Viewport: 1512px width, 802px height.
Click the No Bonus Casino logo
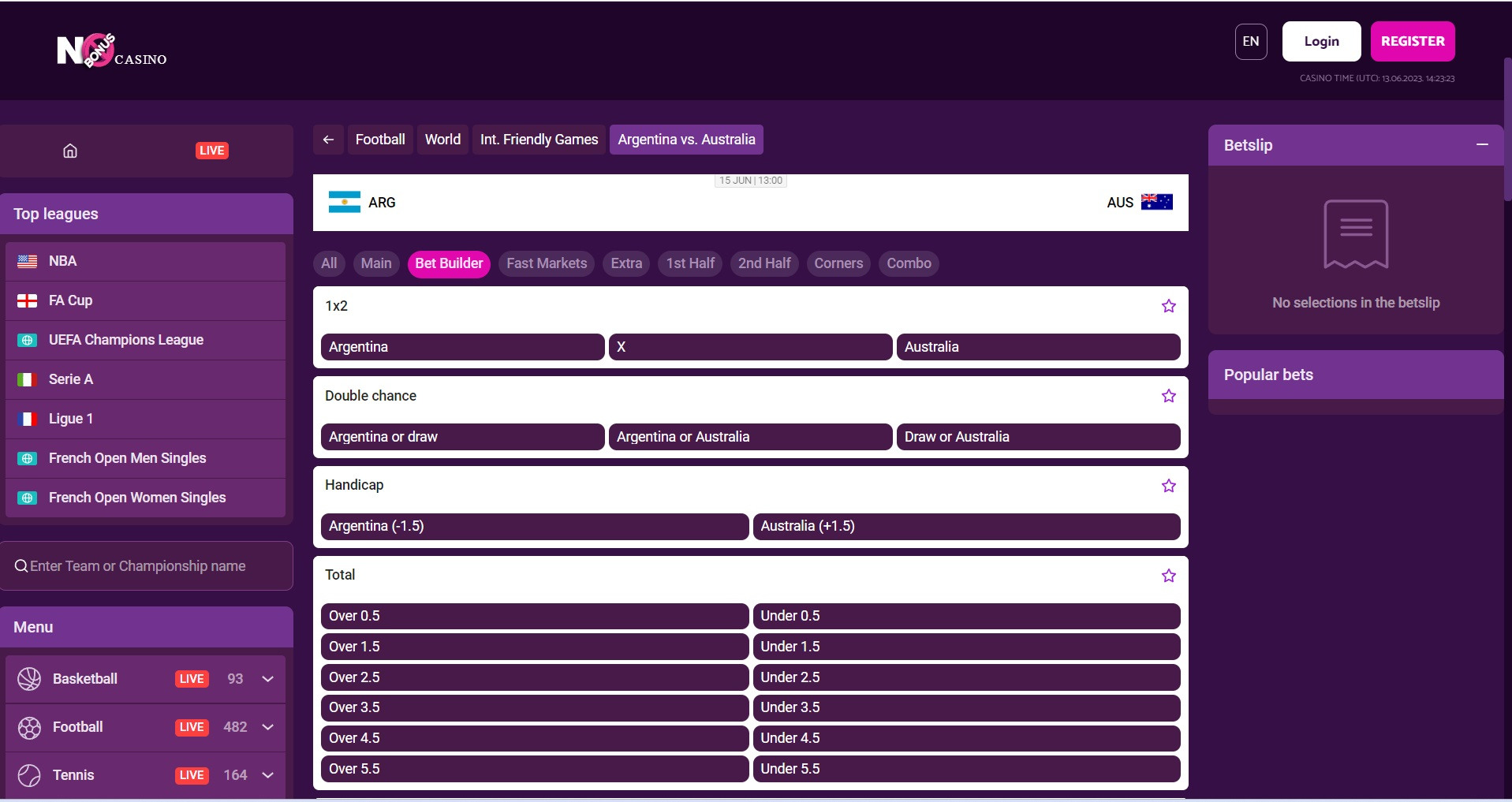(x=111, y=50)
